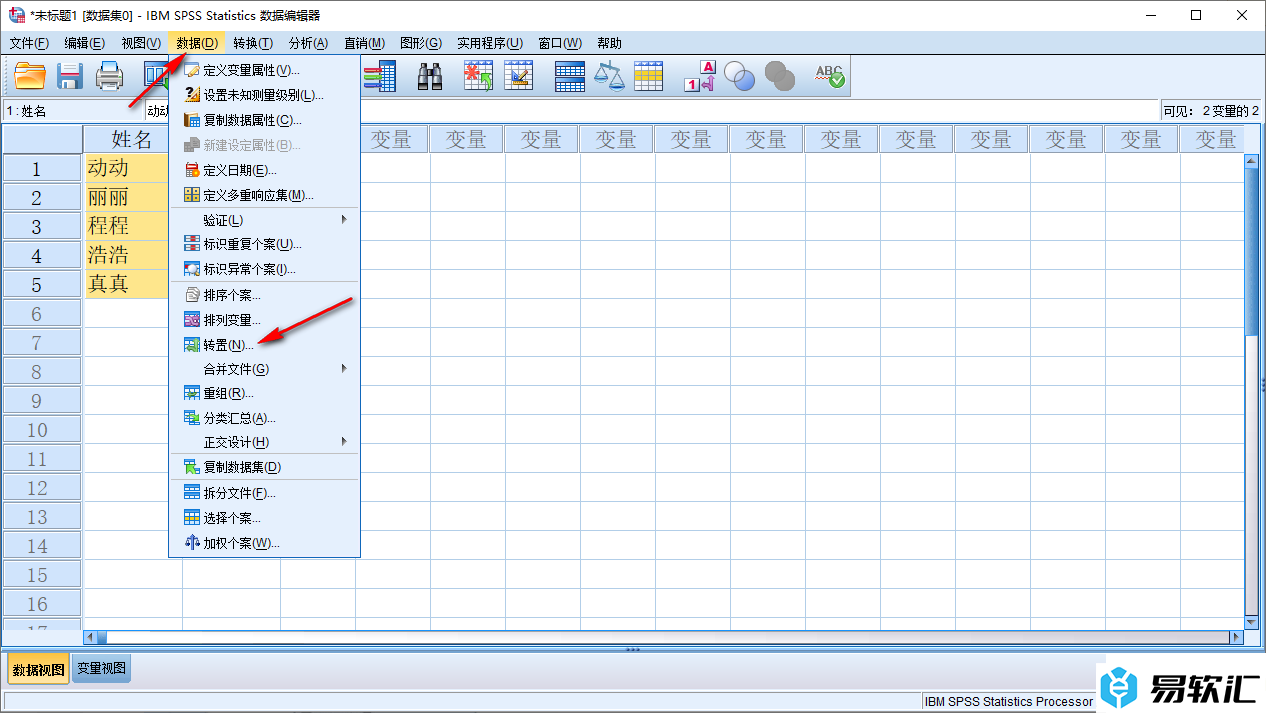Image resolution: width=1266 pixels, height=713 pixels.
Task: Click the Insert Cases icon in toolbar
Action: point(478,76)
